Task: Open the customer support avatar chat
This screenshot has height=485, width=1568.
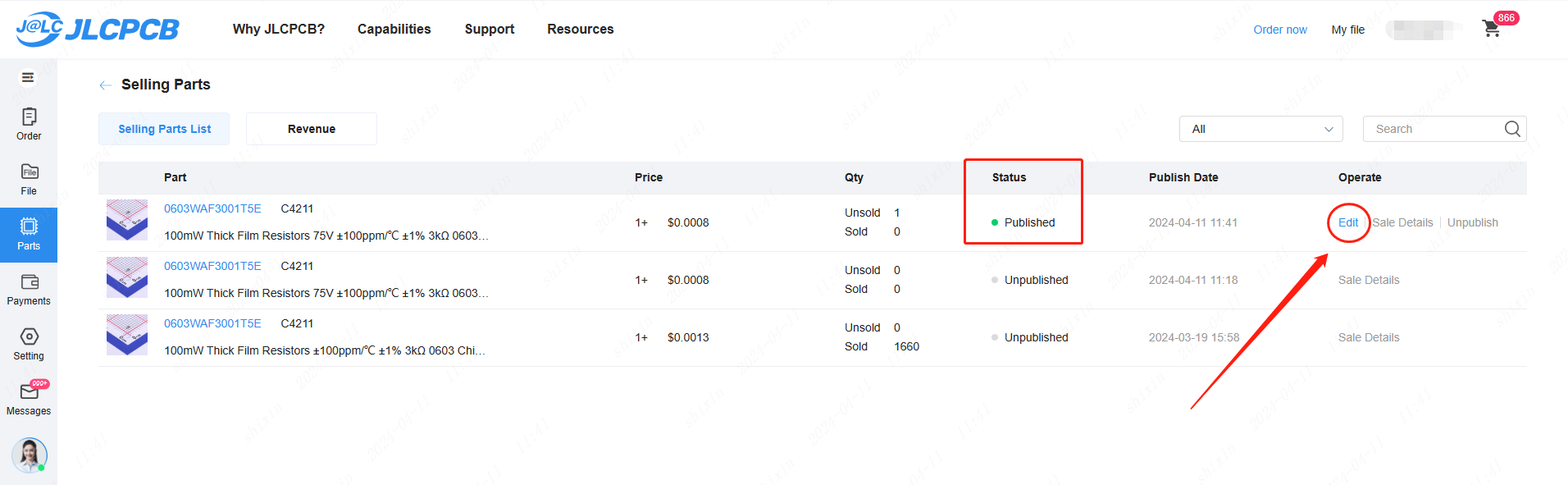Action: [x=30, y=455]
